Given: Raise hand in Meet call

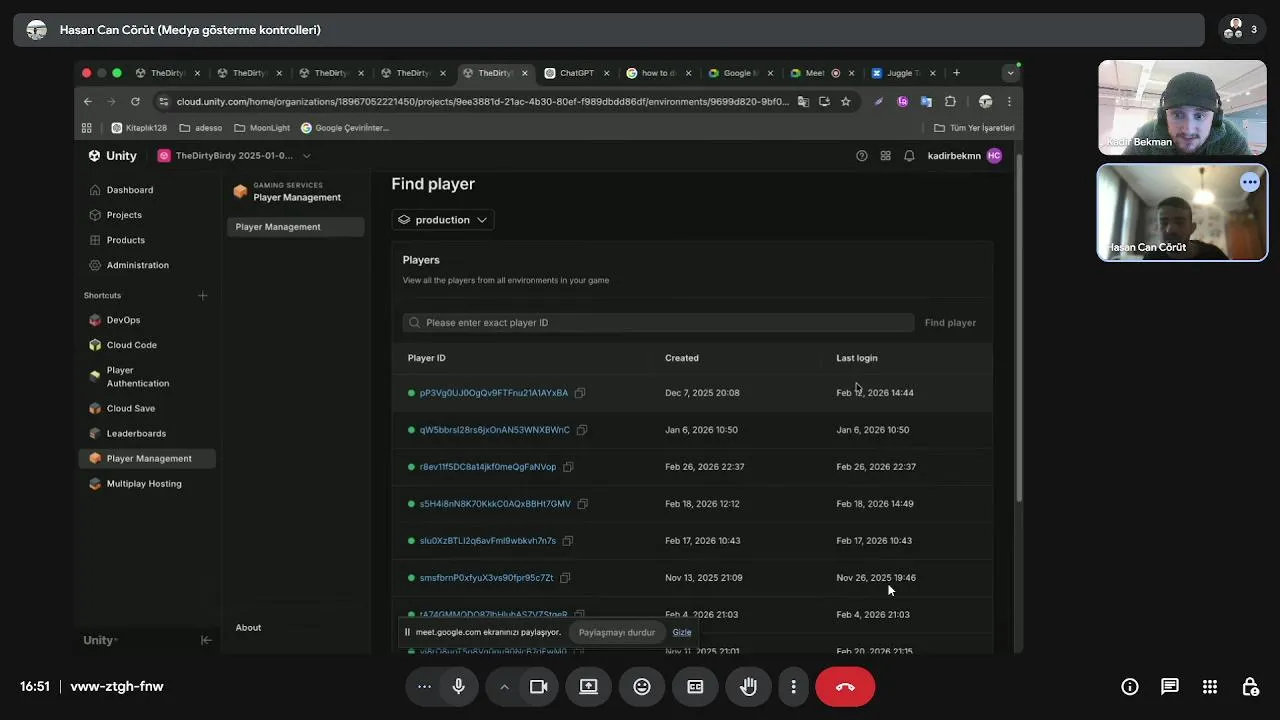Looking at the screenshot, I should 748,686.
